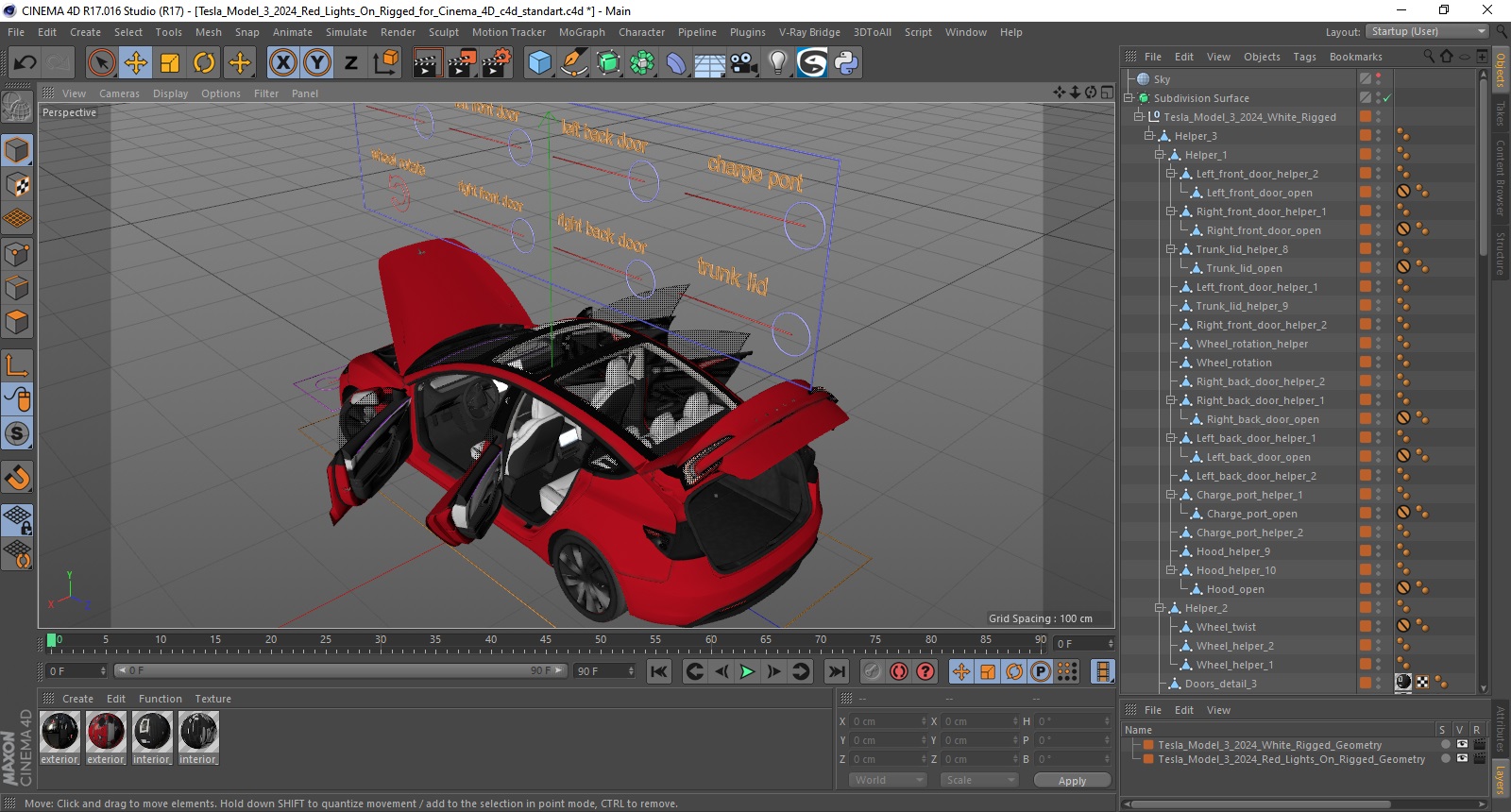1511x812 pixels.
Task: Go to start of timeline
Action: tap(659, 671)
